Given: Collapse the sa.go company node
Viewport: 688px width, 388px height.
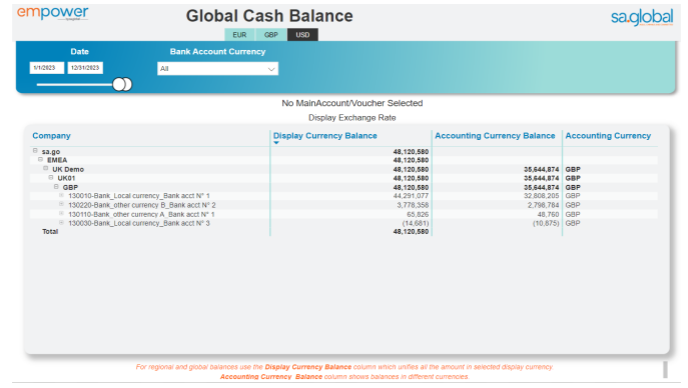Looking at the screenshot, I should pos(35,151).
